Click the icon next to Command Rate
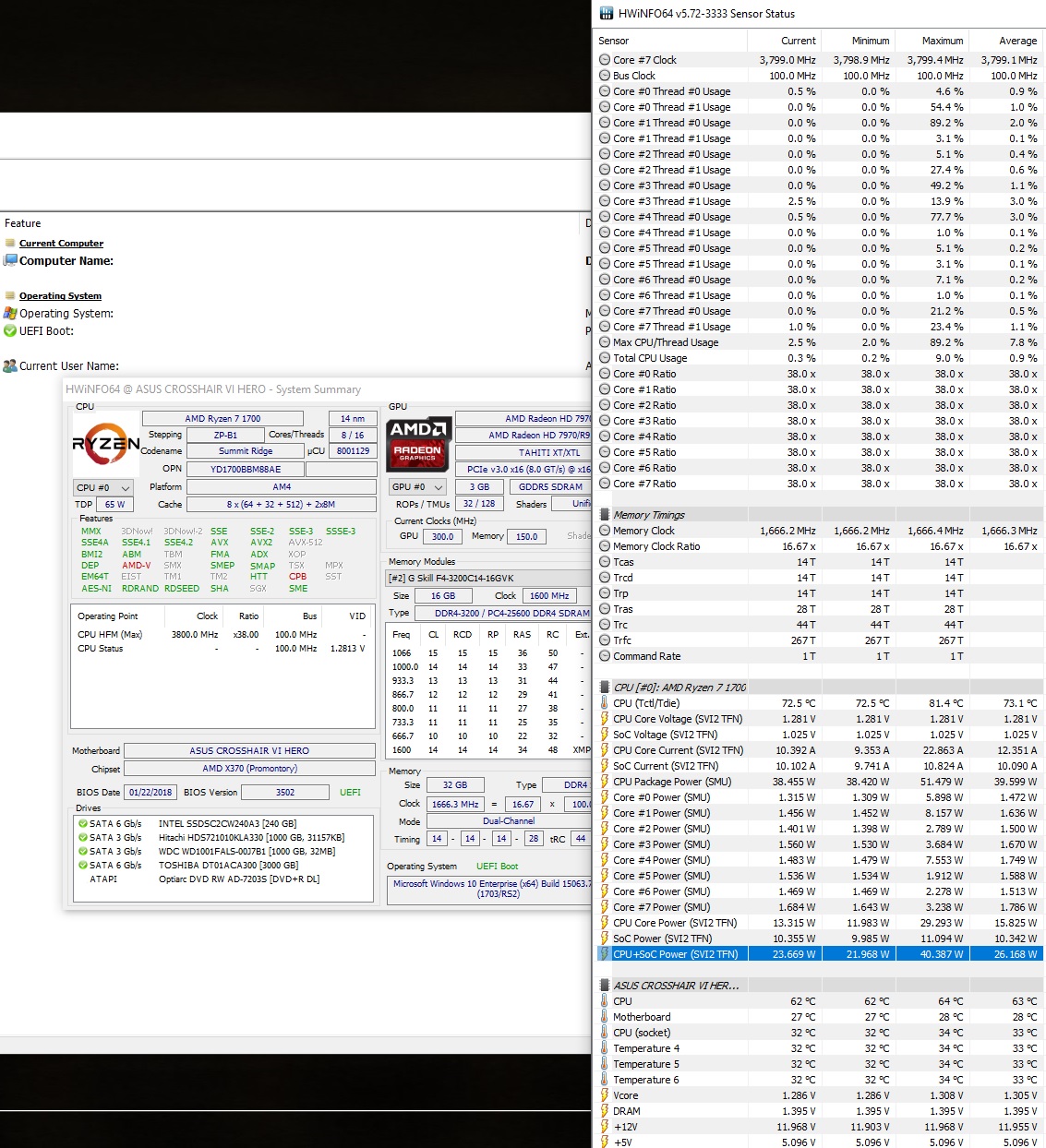 coord(605,656)
